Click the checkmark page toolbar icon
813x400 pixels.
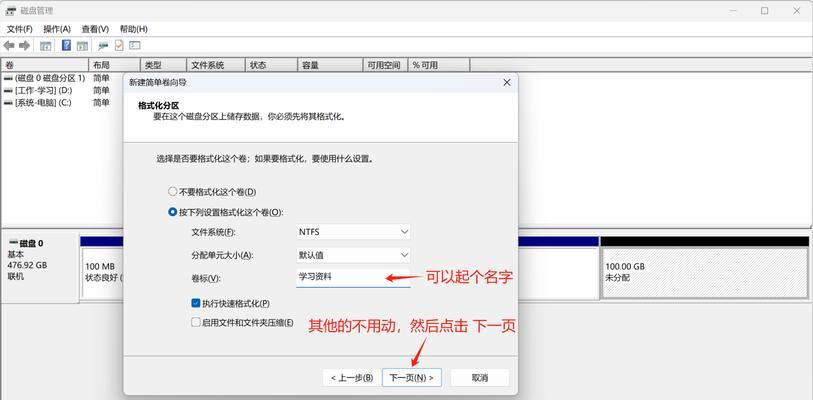(x=119, y=46)
